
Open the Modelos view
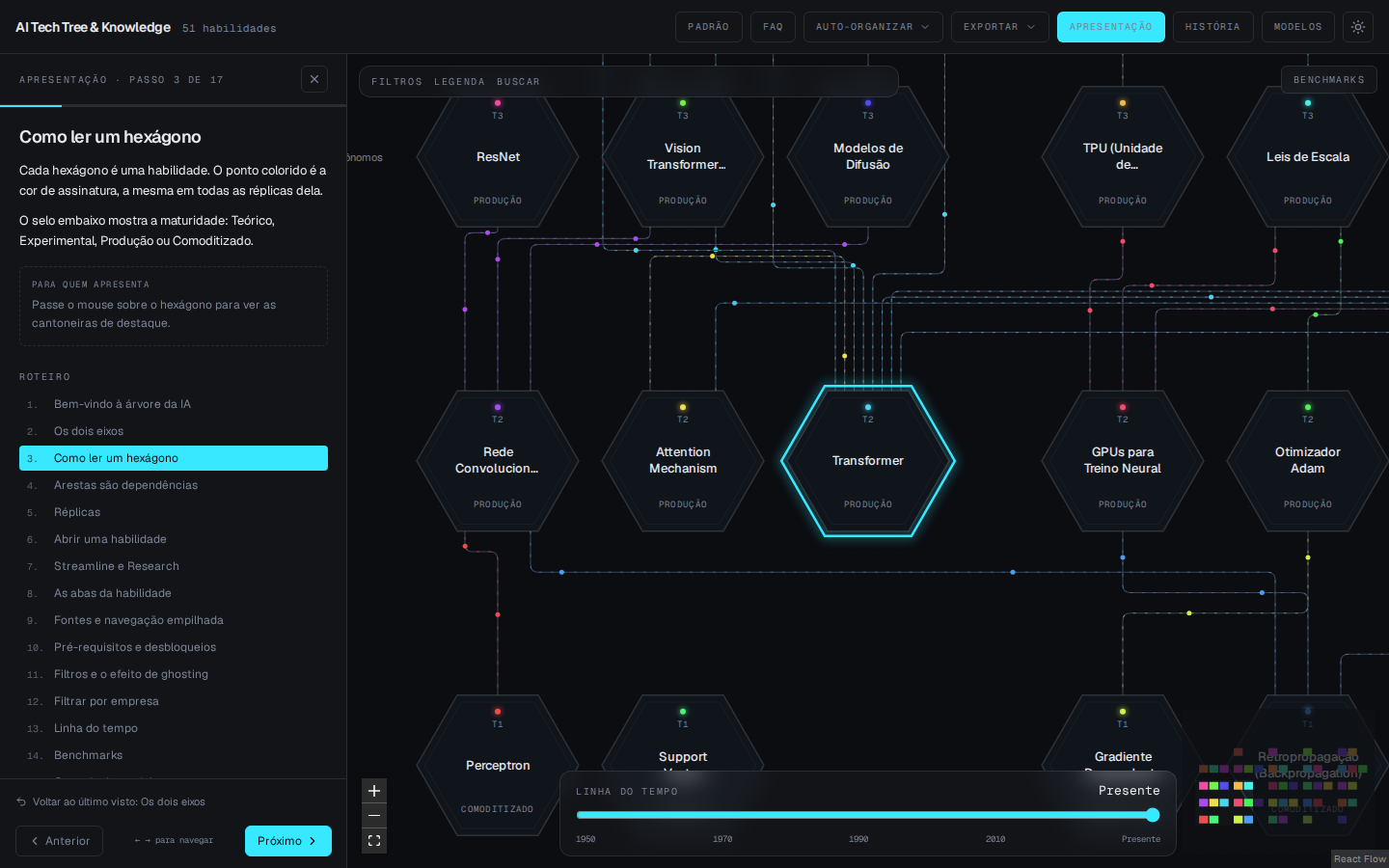(1298, 27)
